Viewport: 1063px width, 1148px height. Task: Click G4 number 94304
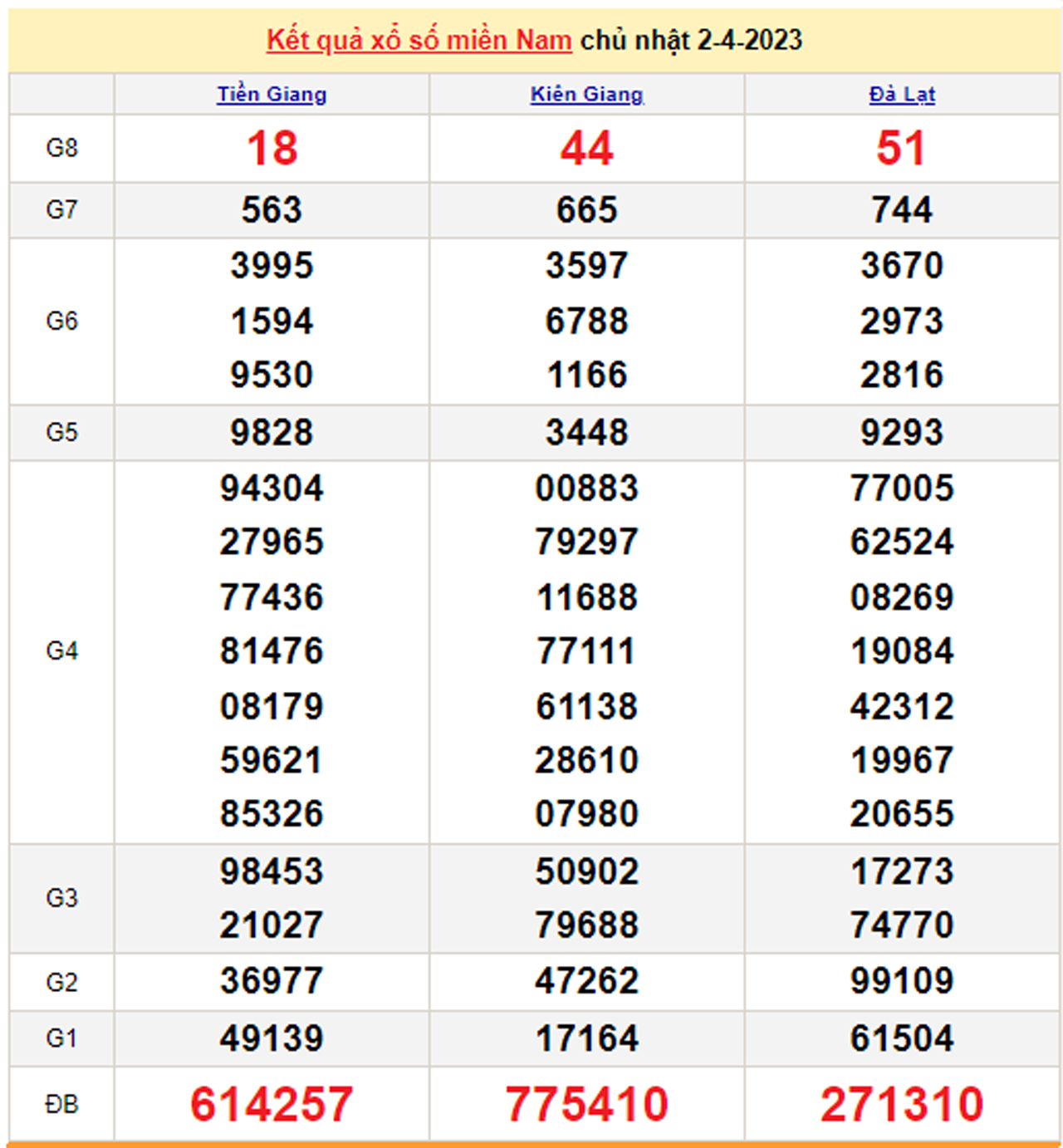(272, 488)
